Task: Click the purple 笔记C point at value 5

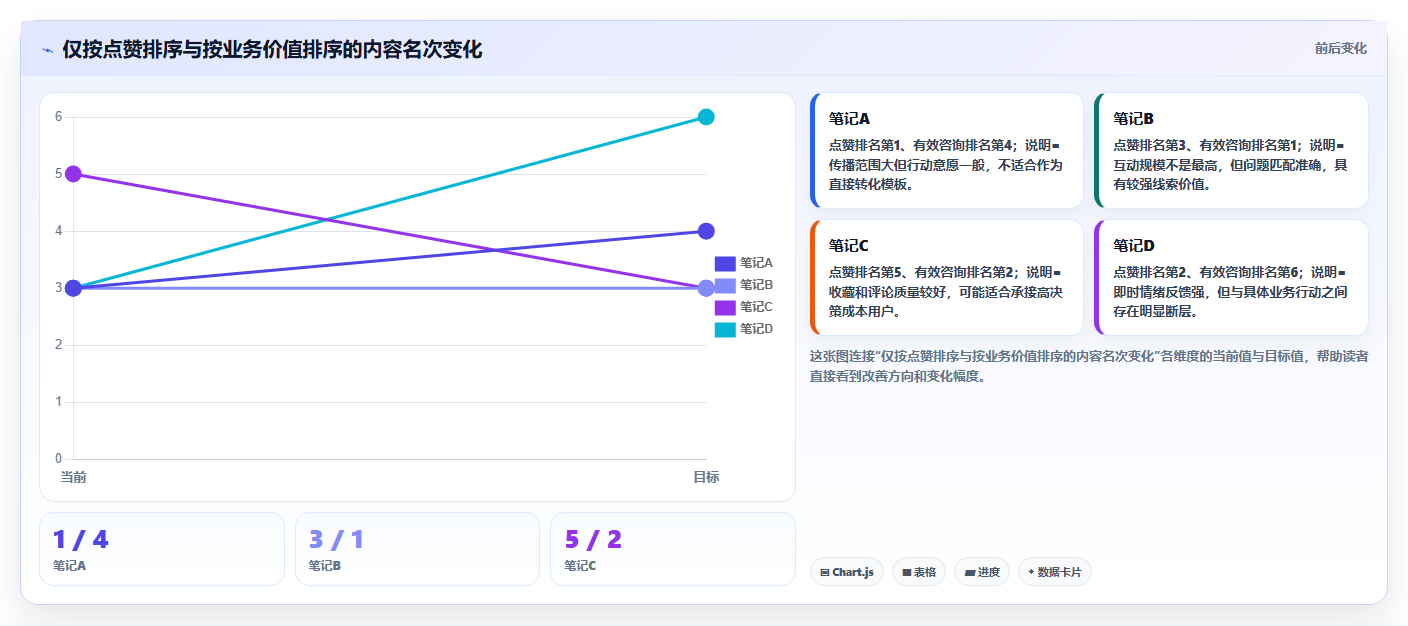Action: (x=73, y=174)
